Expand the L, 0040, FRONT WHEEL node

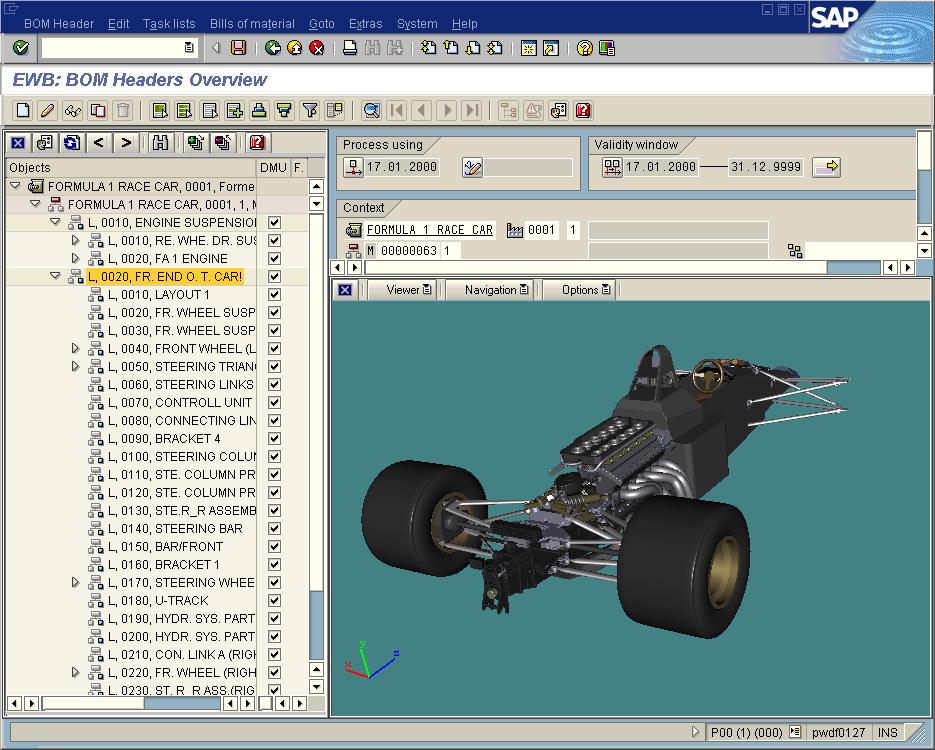(x=75, y=349)
